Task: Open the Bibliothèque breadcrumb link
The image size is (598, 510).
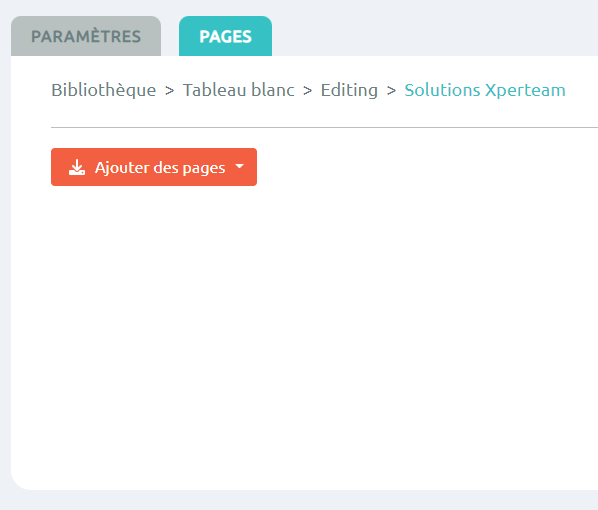Action: tap(104, 90)
